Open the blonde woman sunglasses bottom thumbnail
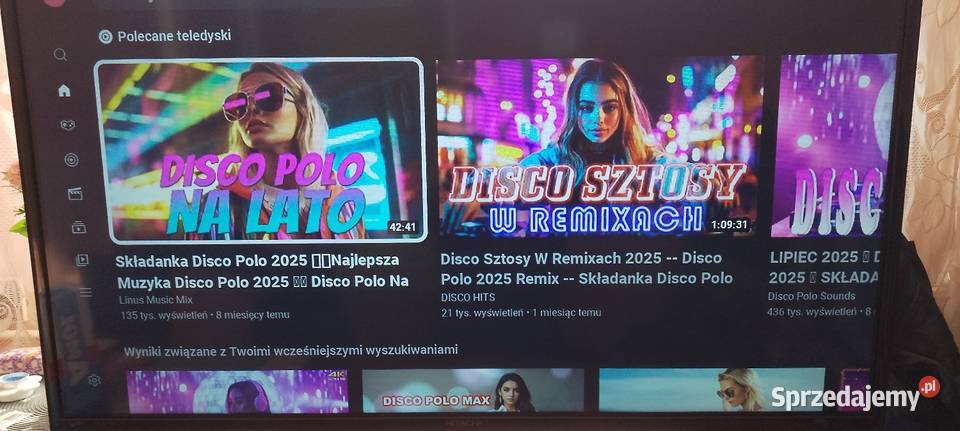Viewport: 960px width, 431px height. tap(711, 389)
